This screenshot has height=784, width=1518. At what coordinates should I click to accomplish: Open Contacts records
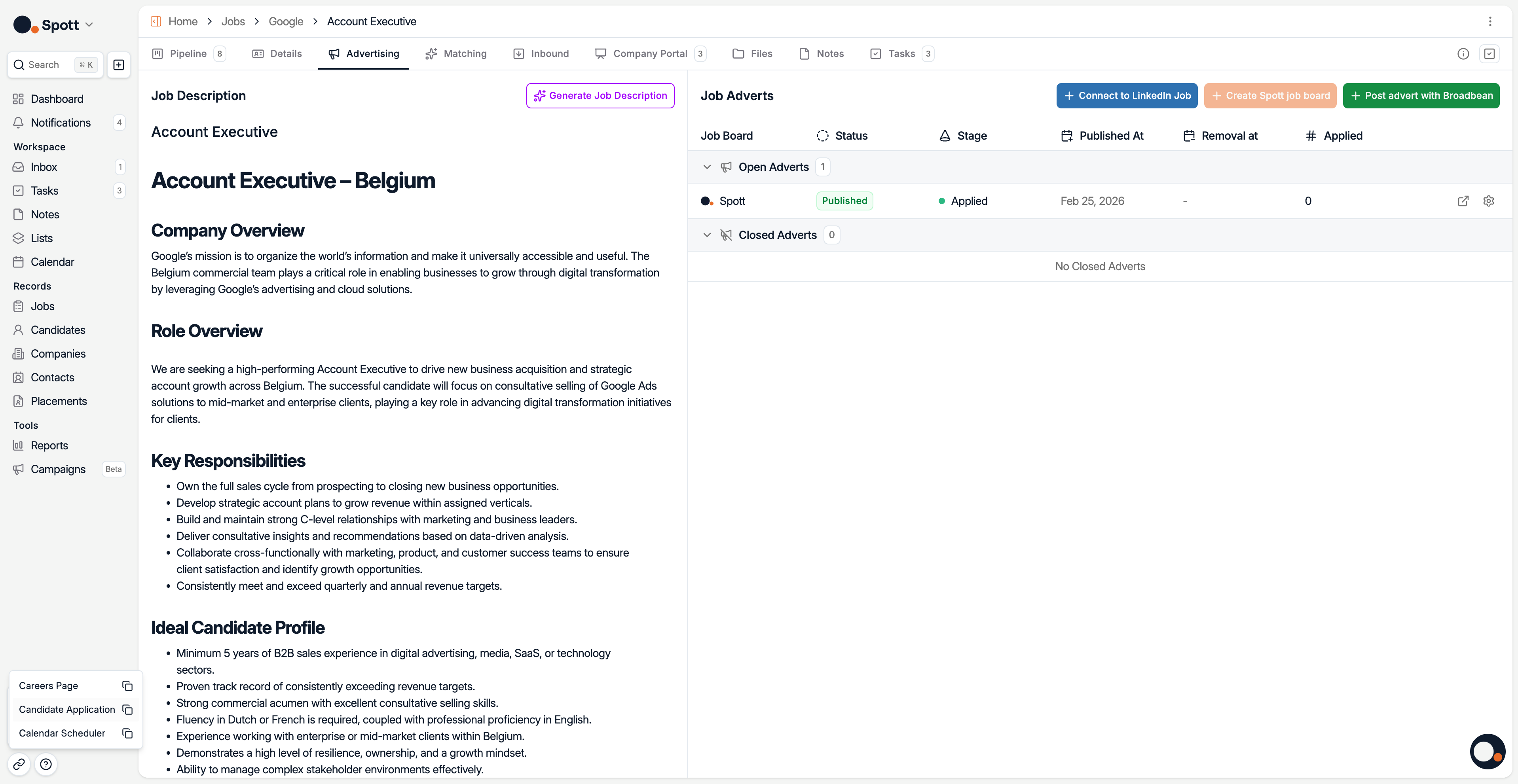[x=53, y=378]
